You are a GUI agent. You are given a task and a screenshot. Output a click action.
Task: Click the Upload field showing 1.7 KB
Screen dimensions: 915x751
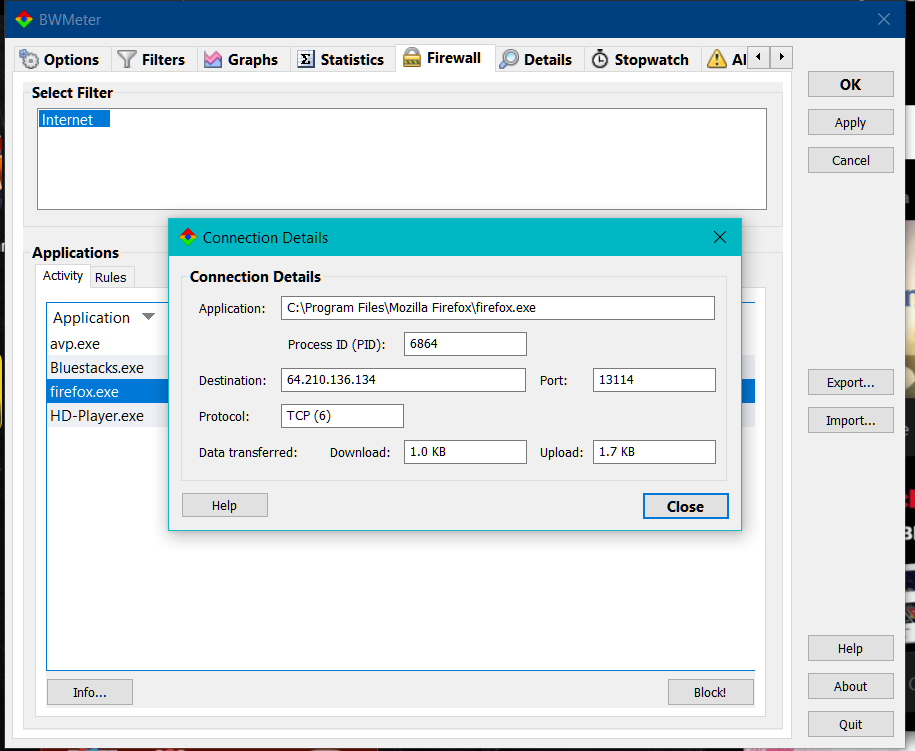click(x=654, y=452)
